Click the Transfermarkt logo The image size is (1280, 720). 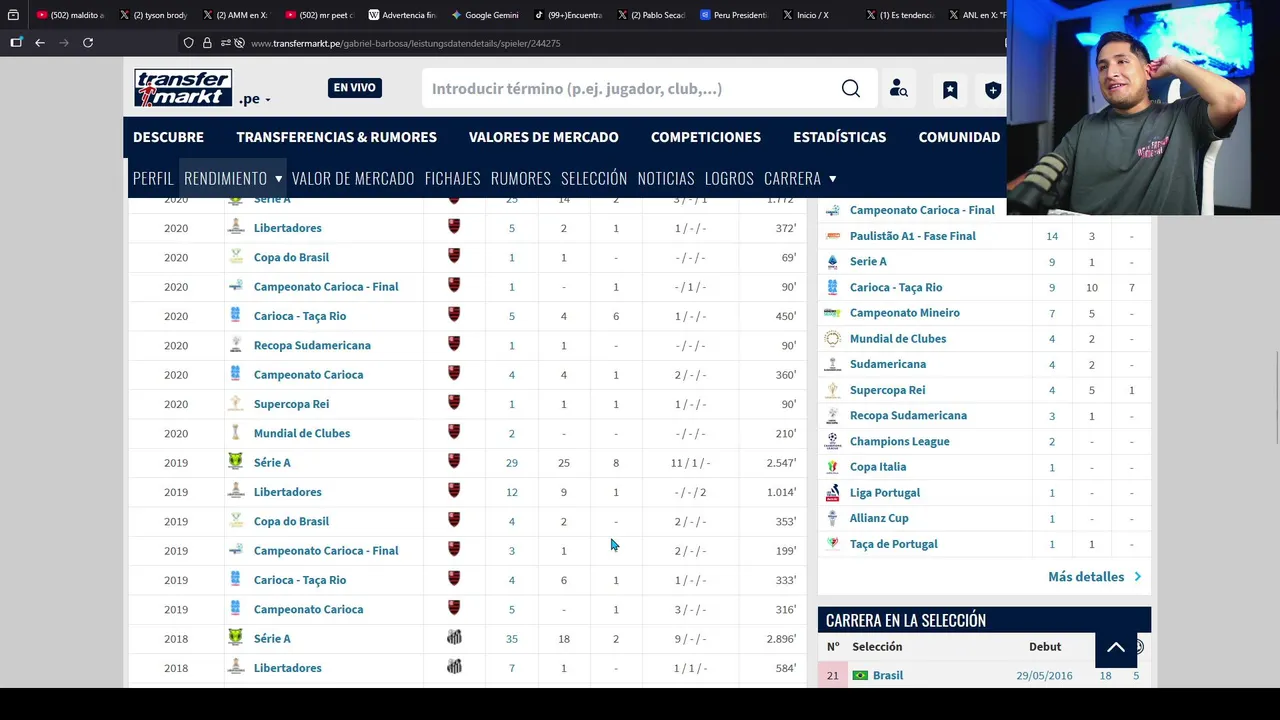pyautogui.click(x=183, y=88)
